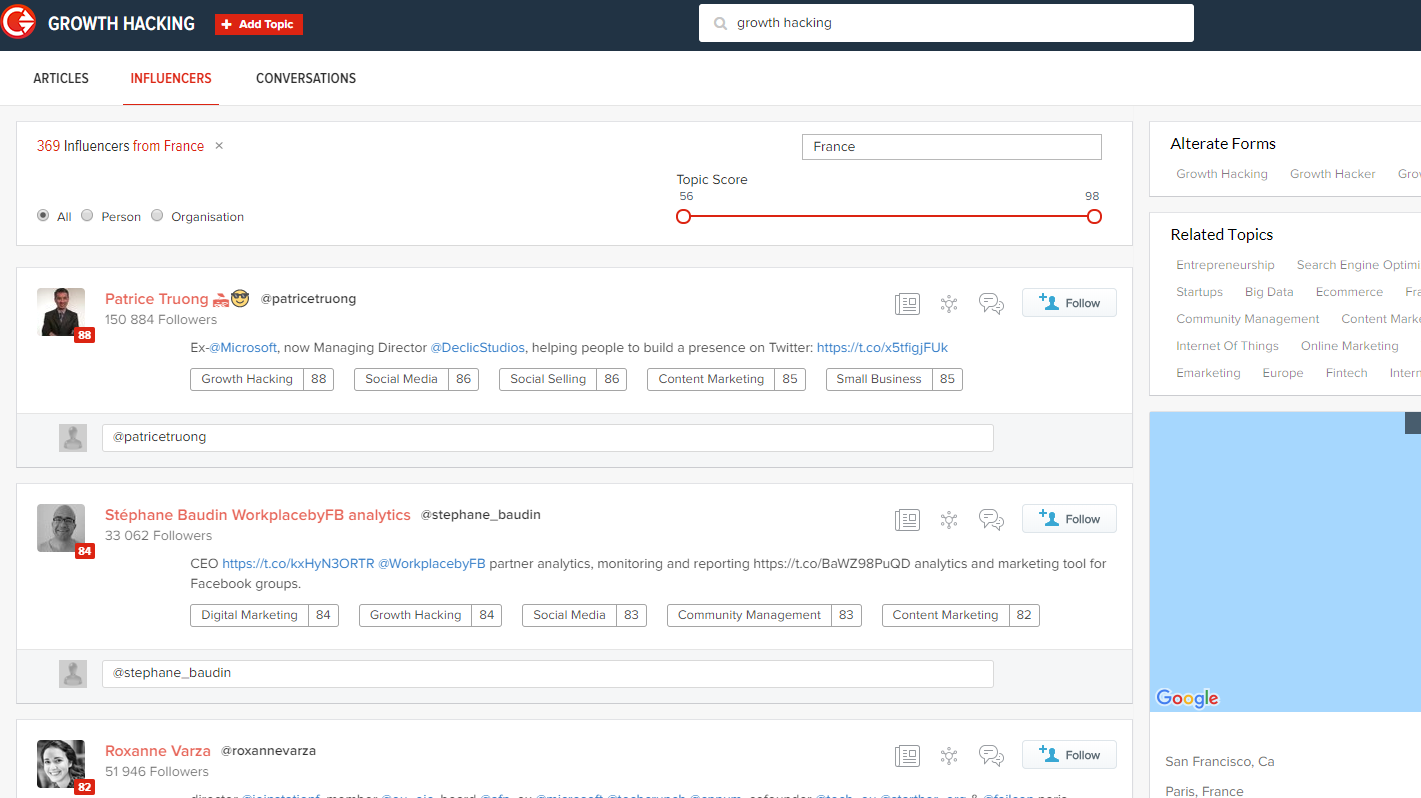Open the @WorkplacebyFB mention link
This screenshot has width=1421, height=798.
click(431, 564)
